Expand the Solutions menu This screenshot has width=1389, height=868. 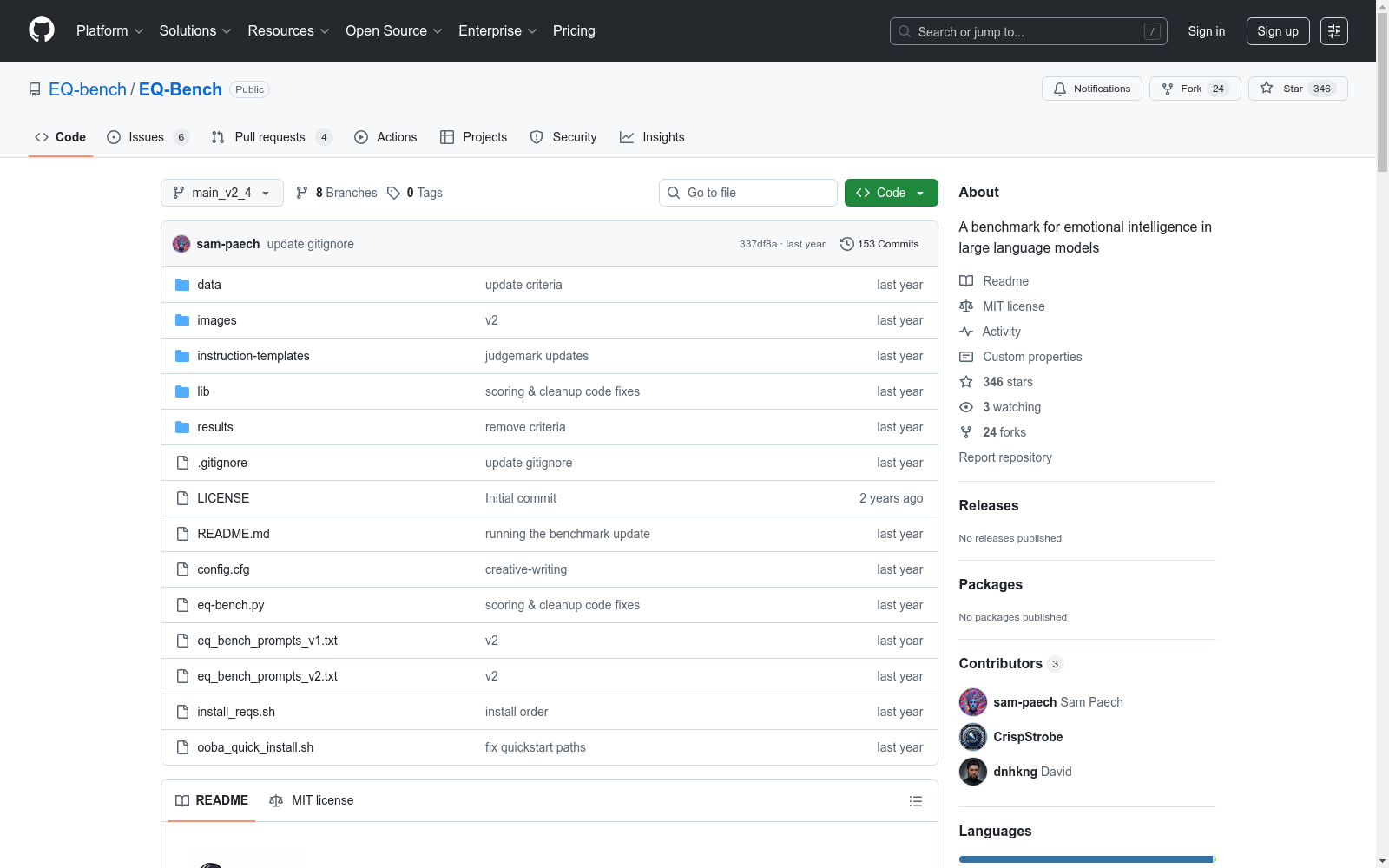click(195, 31)
